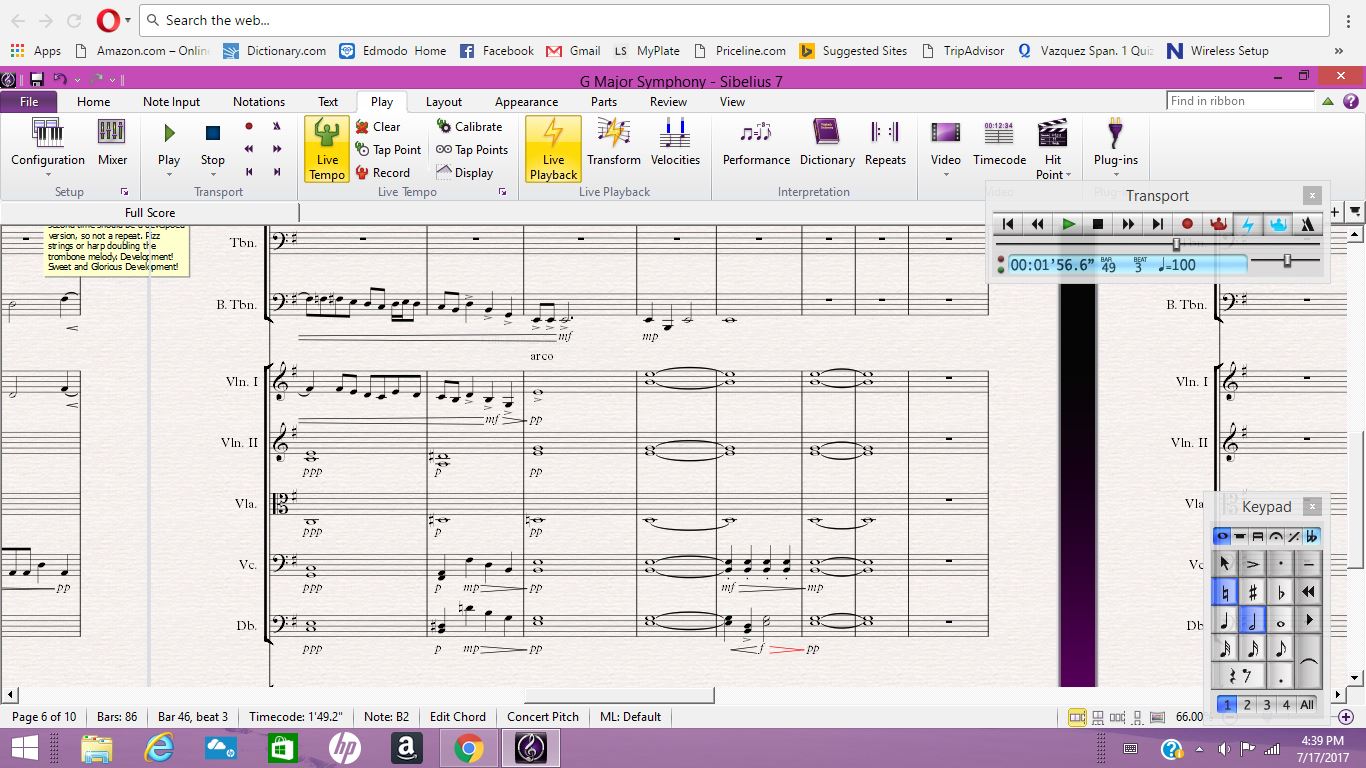This screenshot has width=1366, height=768.
Task: Toggle the metronome click in Transport
Action: [1307, 224]
